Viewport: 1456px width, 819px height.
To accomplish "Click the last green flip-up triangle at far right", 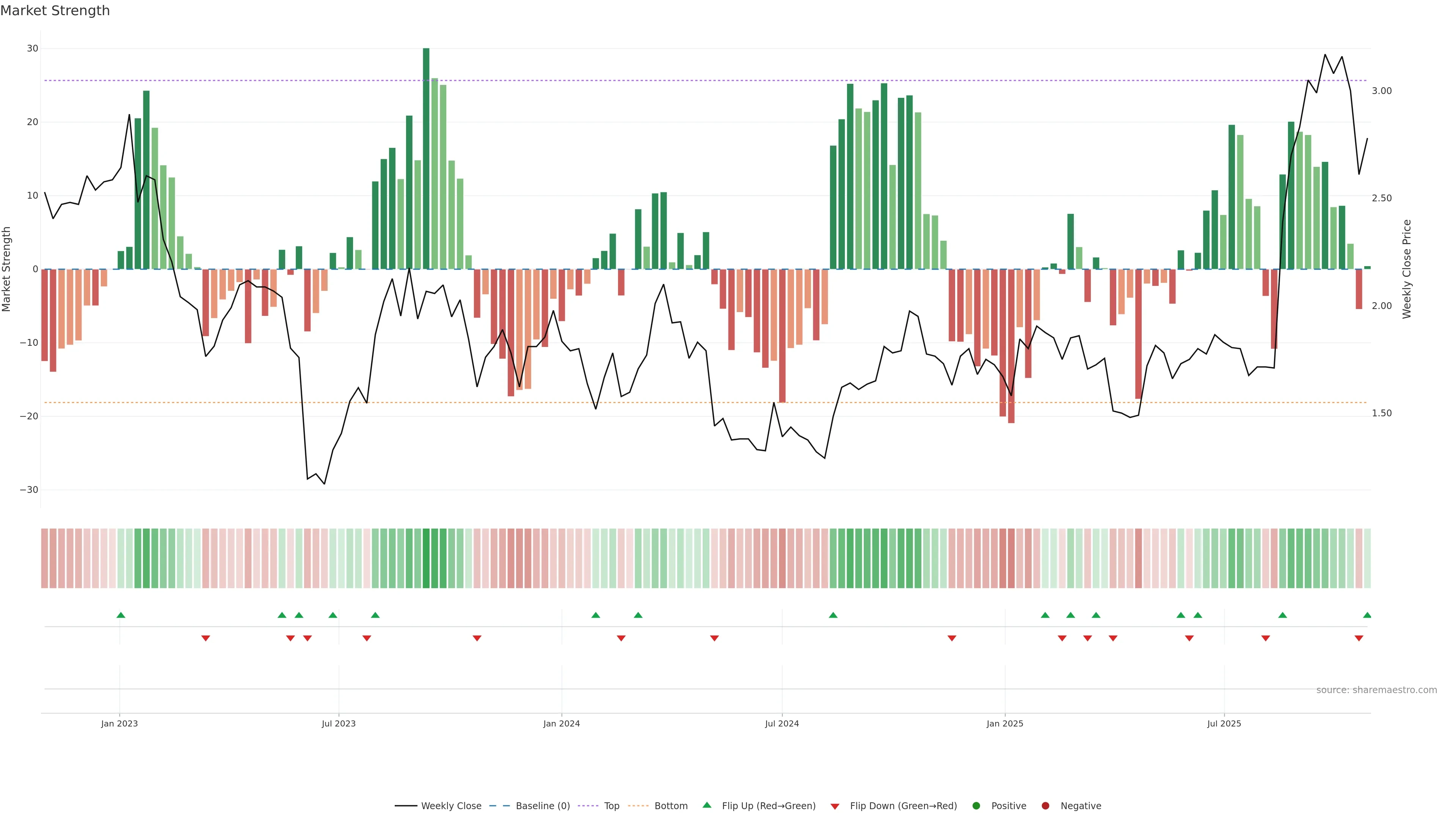I will point(1367,615).
